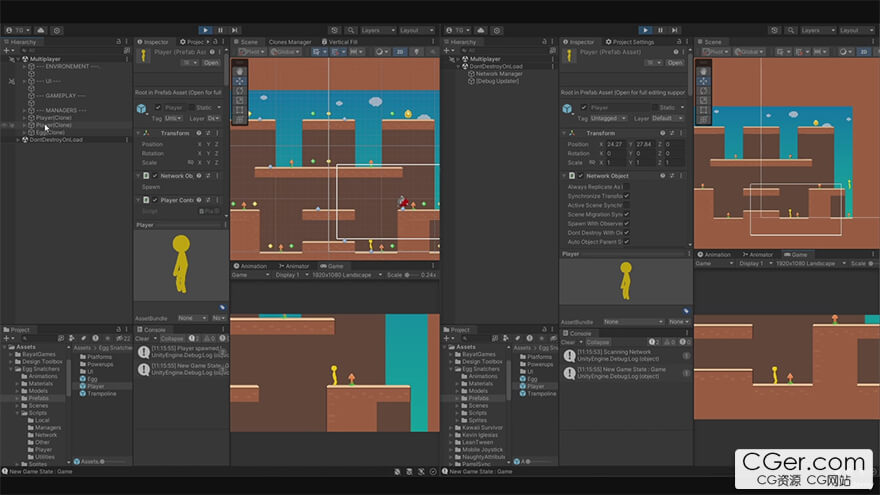This screenshot has height=495, width=880.
Task: Switch to Clones Manager tab in left editor
Action: coord(290,42)
